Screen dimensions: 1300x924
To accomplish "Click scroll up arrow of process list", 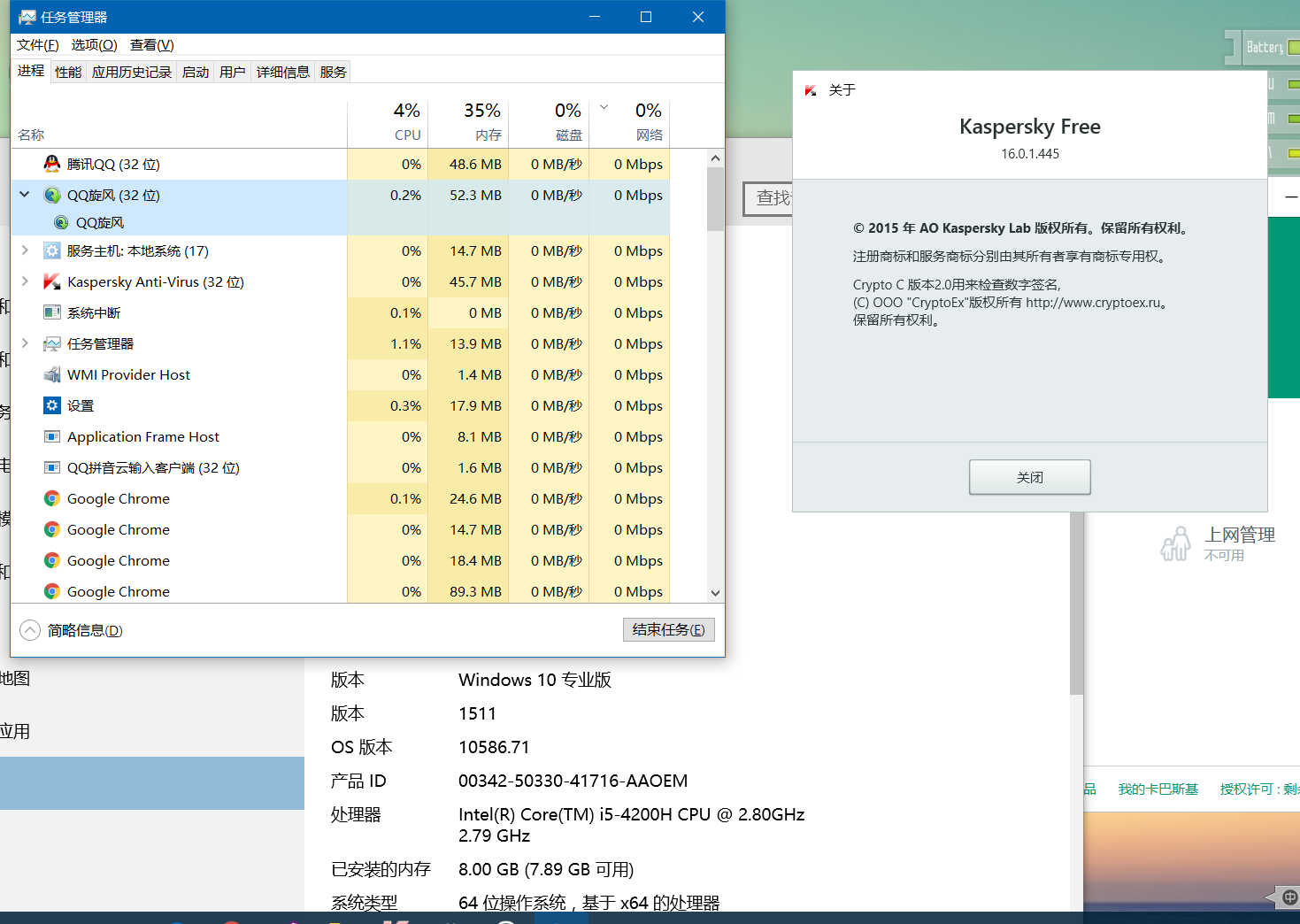I will (715, 158).
